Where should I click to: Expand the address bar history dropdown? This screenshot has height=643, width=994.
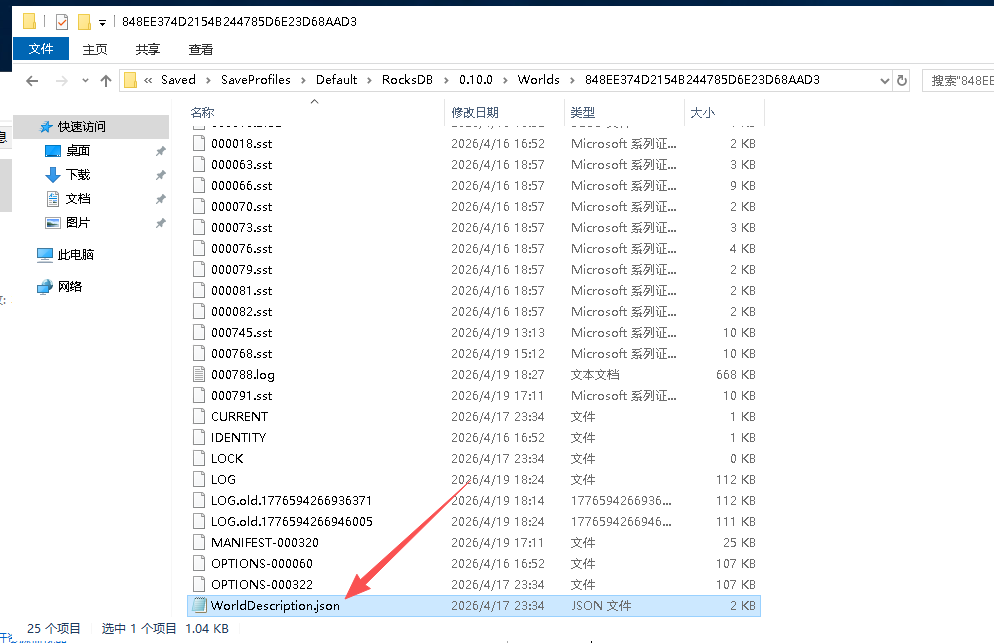point(884,81)
